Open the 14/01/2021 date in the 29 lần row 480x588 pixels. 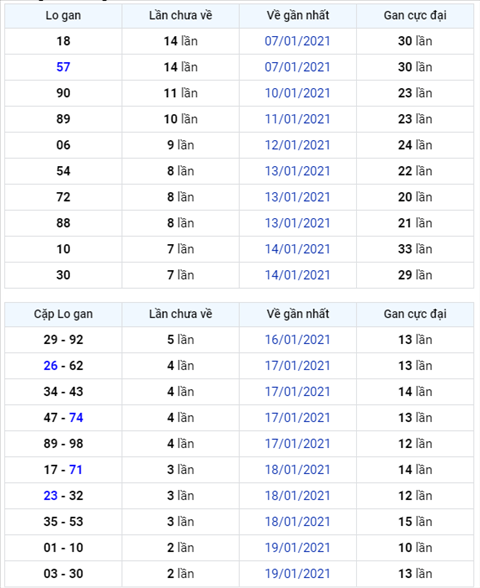tap(297, 275)
